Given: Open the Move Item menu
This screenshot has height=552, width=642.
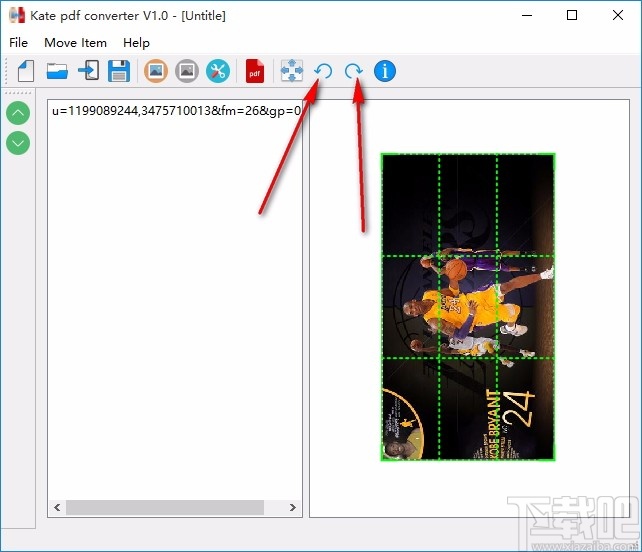Looking at the screenshot, I should tap(75, 43).
